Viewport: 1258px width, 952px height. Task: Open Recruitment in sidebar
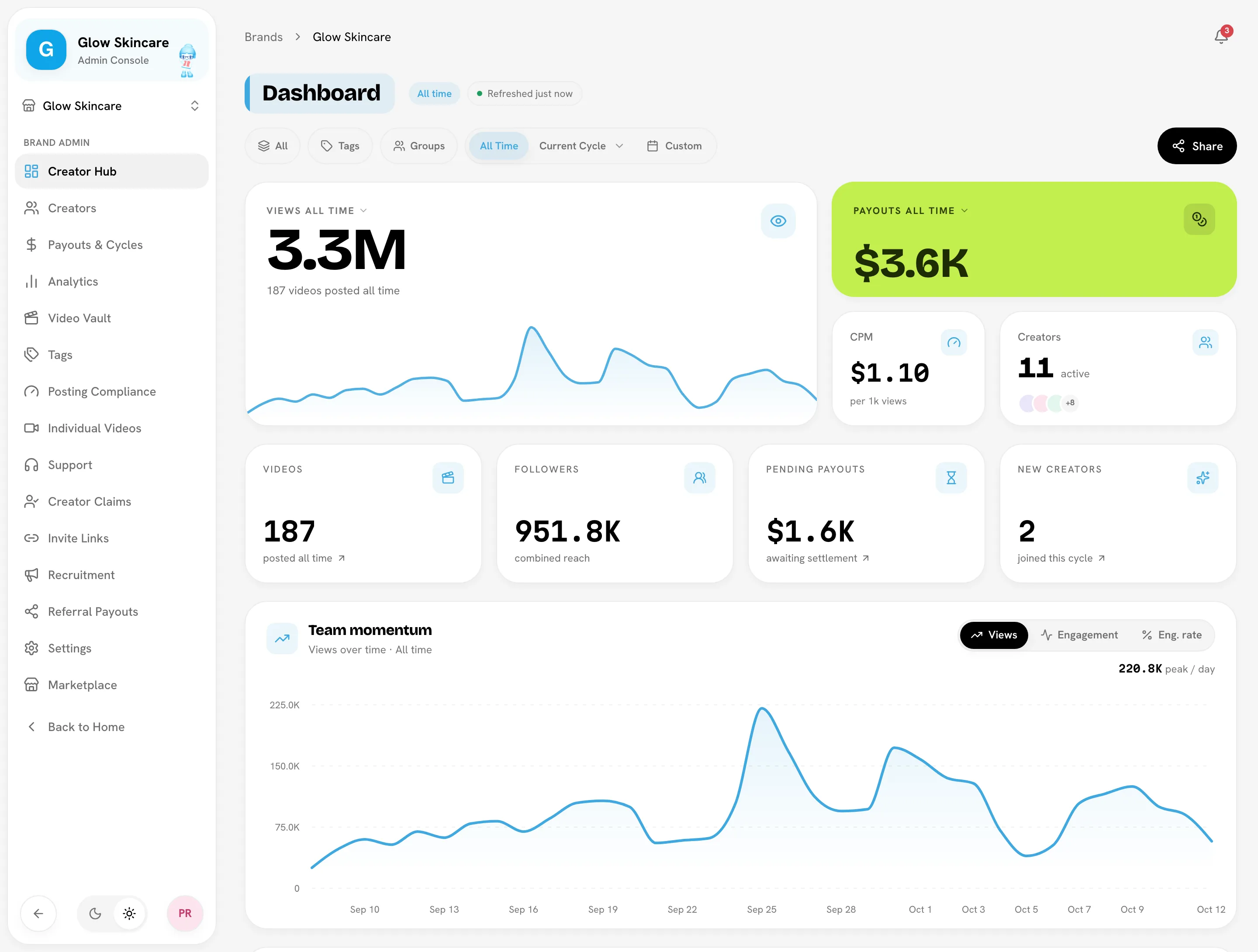click(x=111, y=575)
